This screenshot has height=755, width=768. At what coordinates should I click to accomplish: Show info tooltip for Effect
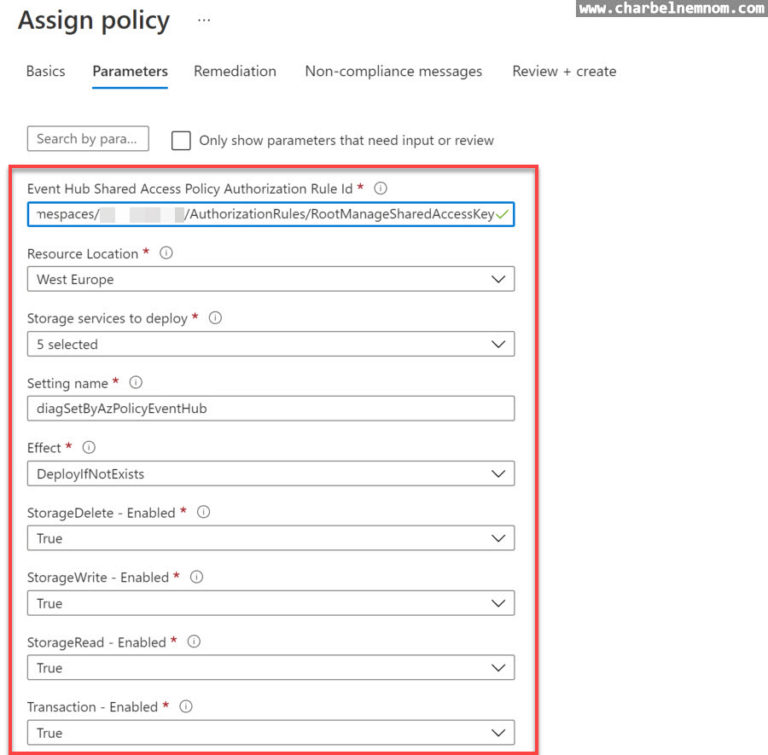coord(89,447)
